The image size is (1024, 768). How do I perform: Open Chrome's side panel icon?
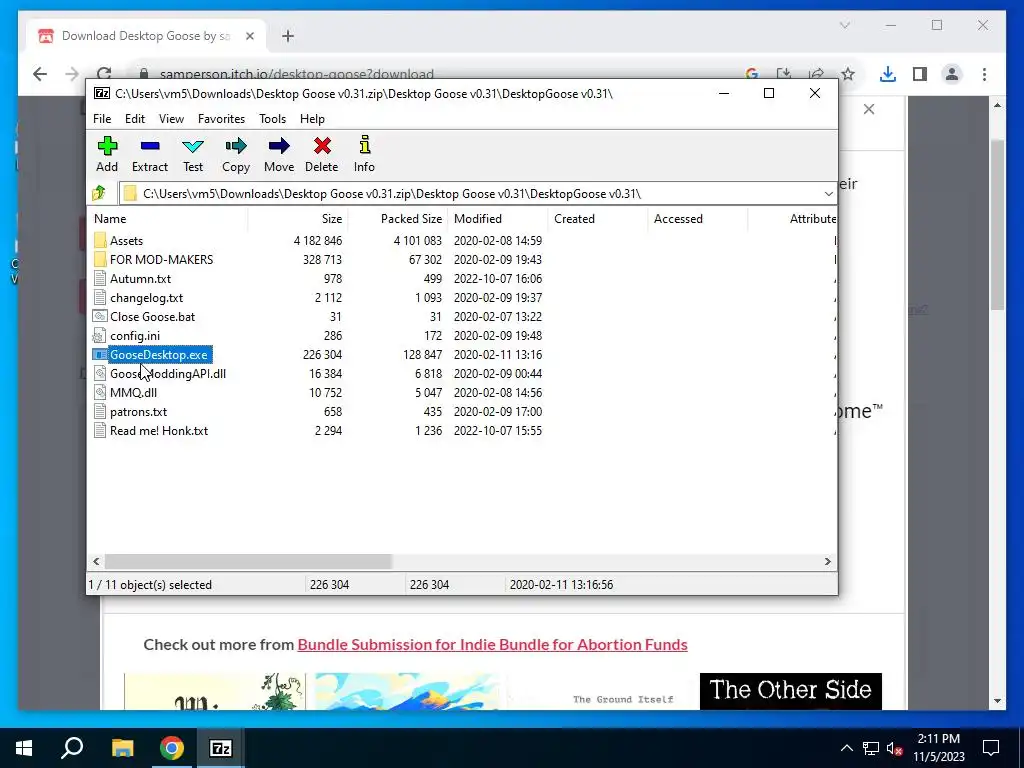(920, 74)
